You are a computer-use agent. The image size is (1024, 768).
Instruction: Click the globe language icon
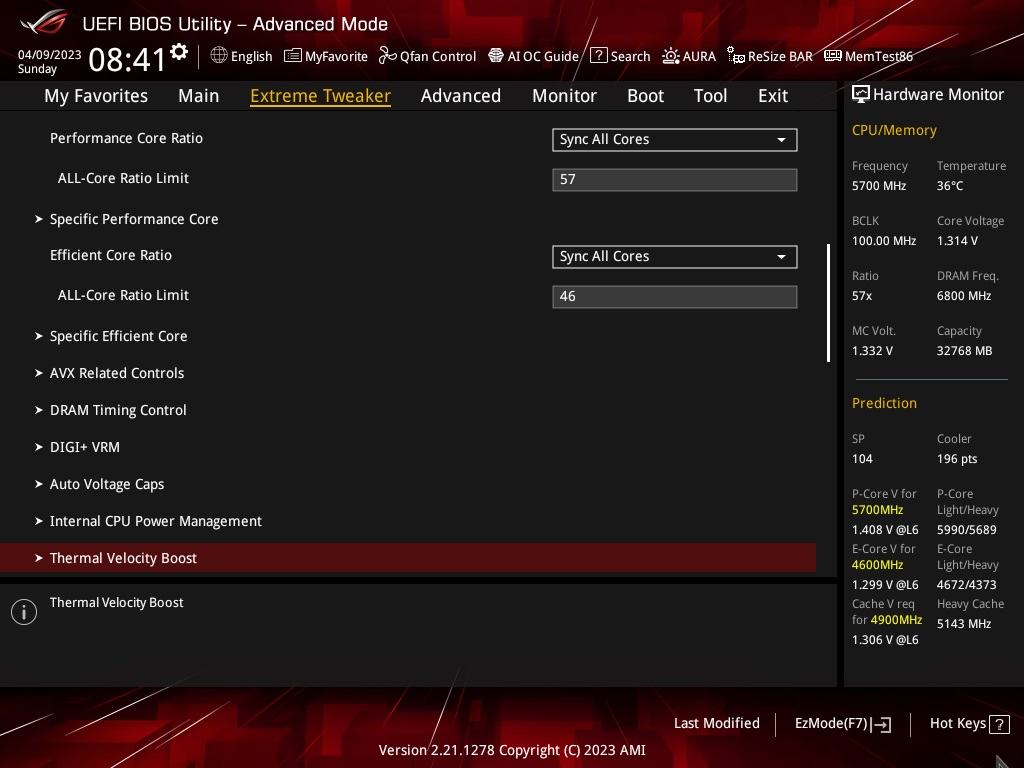point(219,56)
